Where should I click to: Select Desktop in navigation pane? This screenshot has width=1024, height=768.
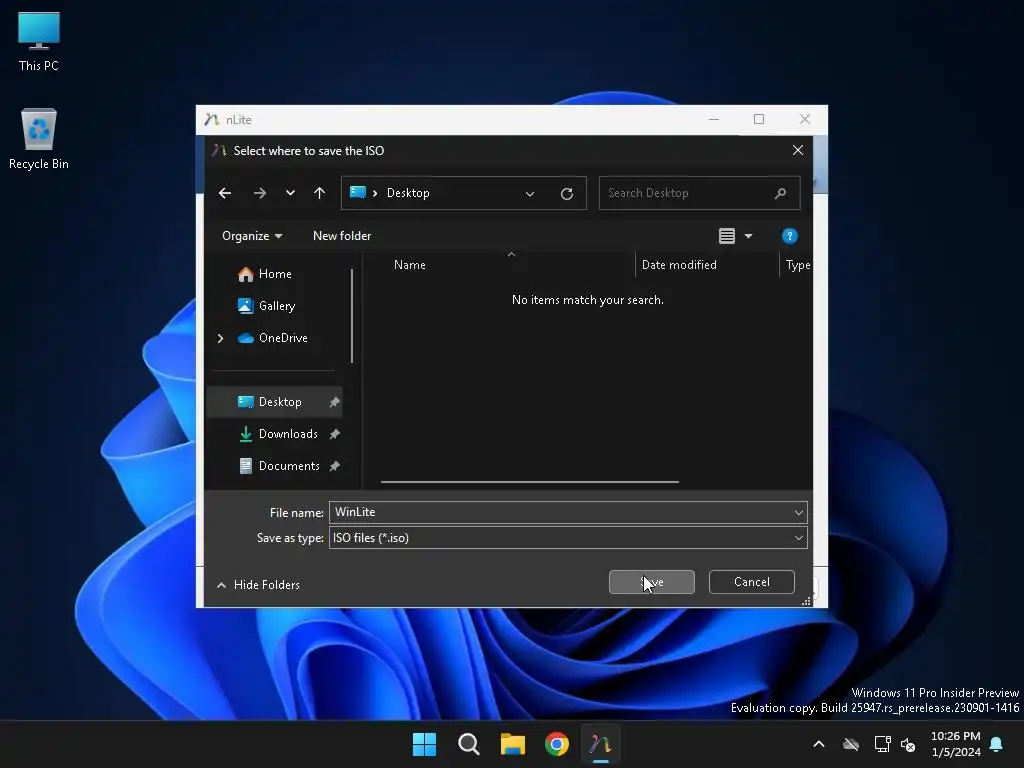tap(274, 402)
